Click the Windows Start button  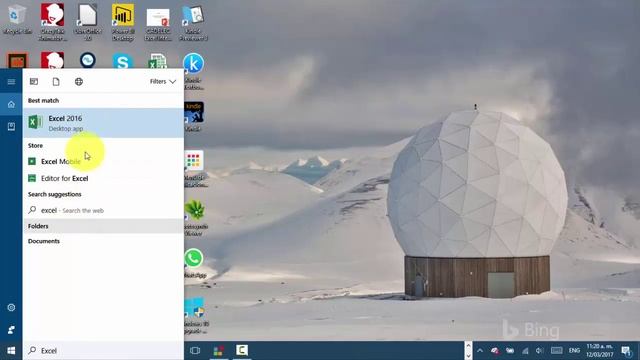click(x=11, y=351)
